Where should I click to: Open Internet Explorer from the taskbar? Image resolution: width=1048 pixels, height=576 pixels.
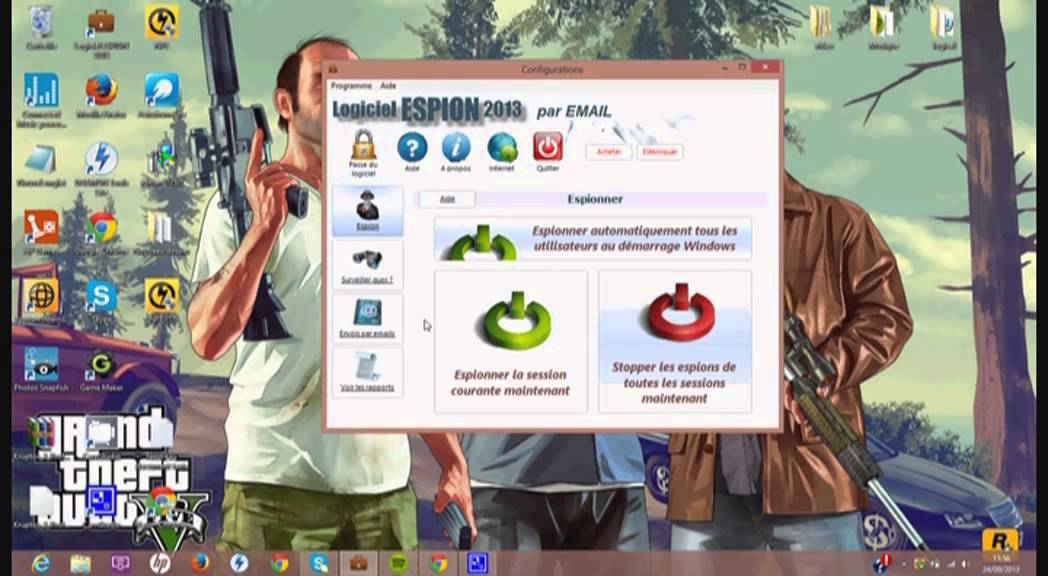click(x=40, y=563)
